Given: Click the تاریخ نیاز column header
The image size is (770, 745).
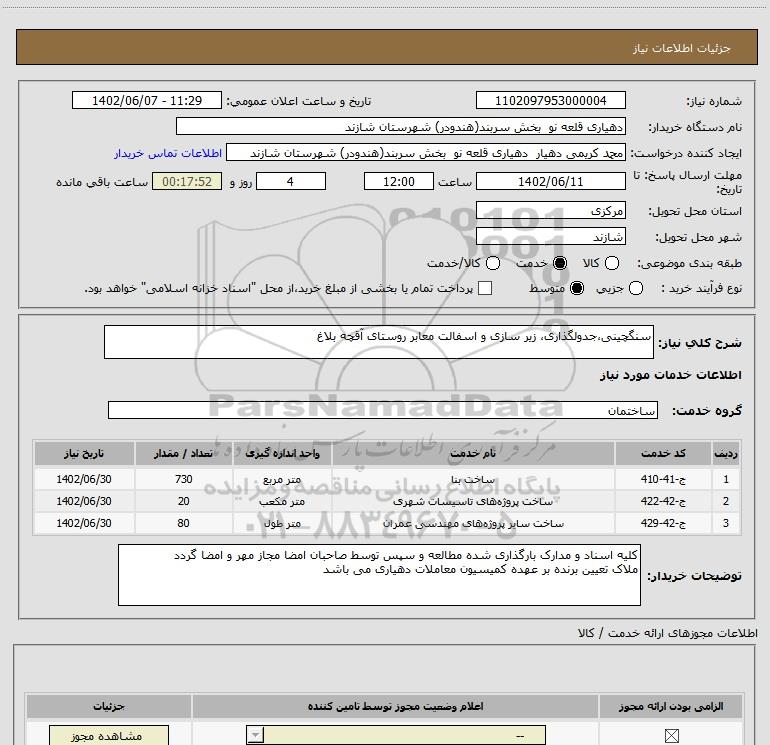Looking at the screenshot, I should 84,453.
